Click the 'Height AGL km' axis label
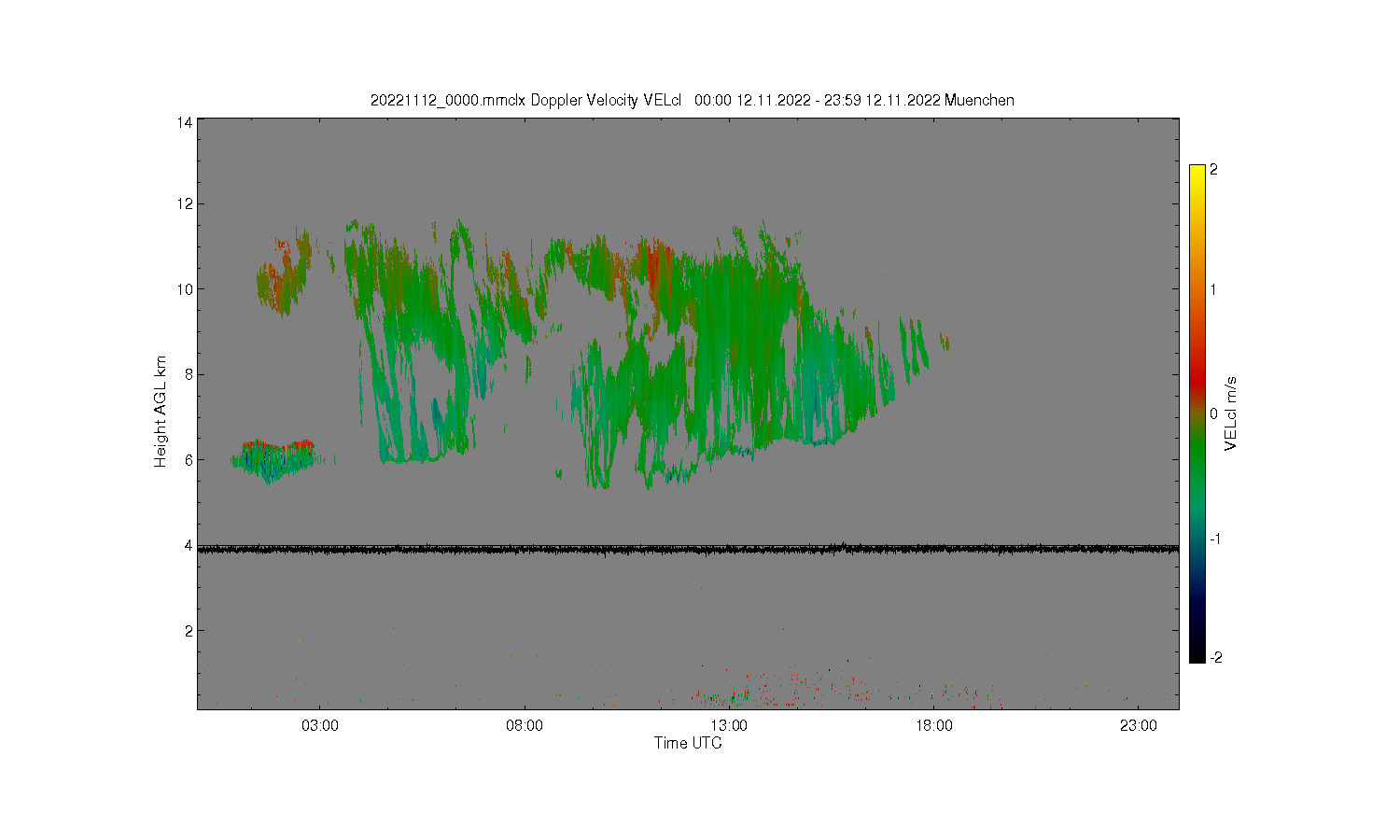 pyautogui.click(x=161, y=412)
